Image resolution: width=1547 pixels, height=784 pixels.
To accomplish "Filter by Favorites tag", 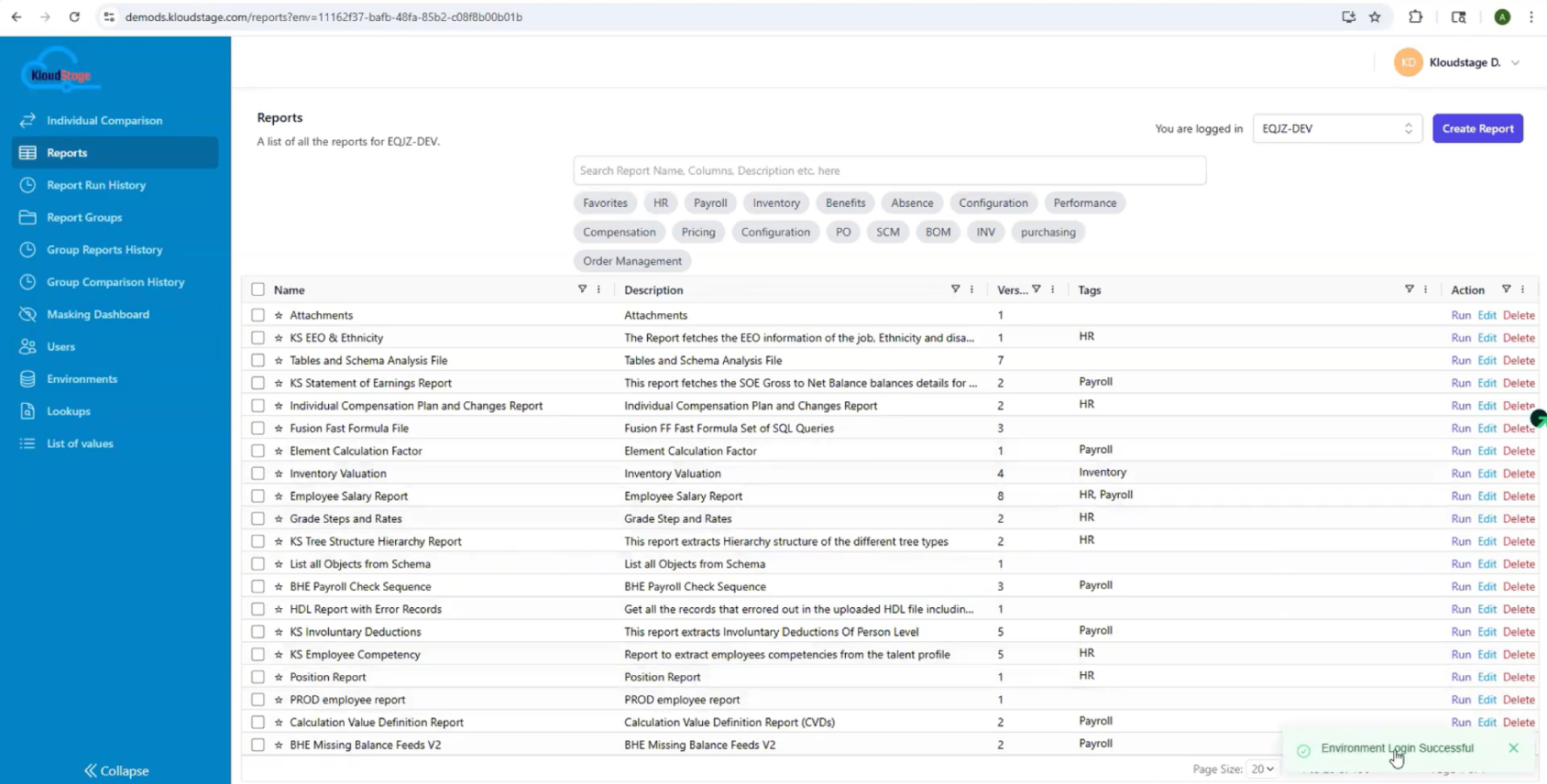I will tap(605, 203).
